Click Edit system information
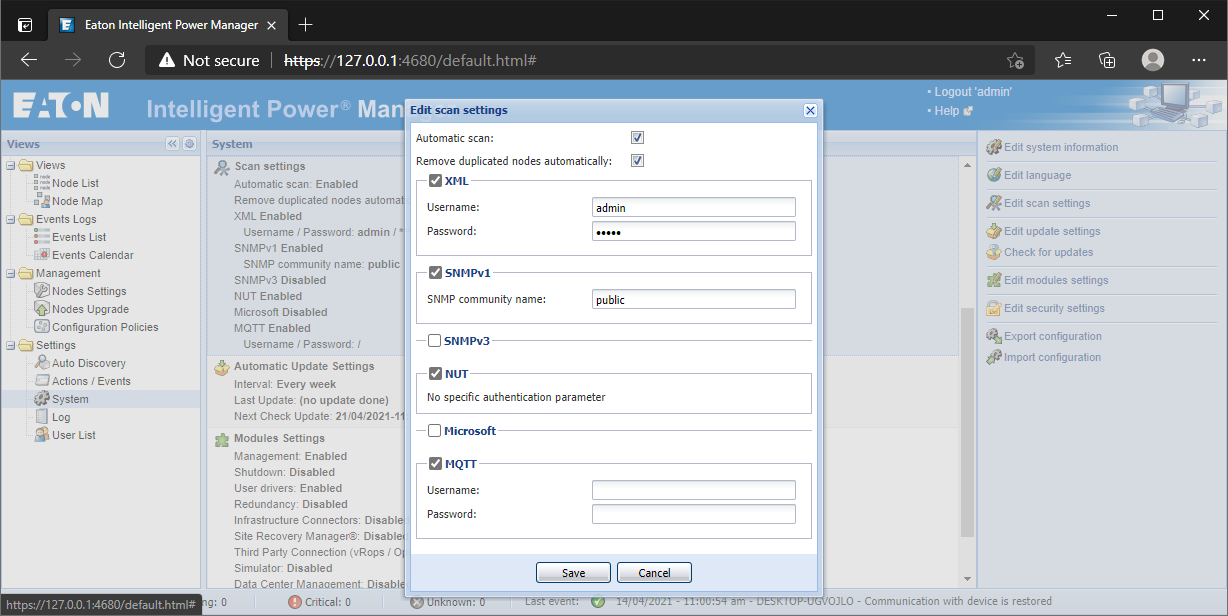1228x616 pixels. 1061,147
